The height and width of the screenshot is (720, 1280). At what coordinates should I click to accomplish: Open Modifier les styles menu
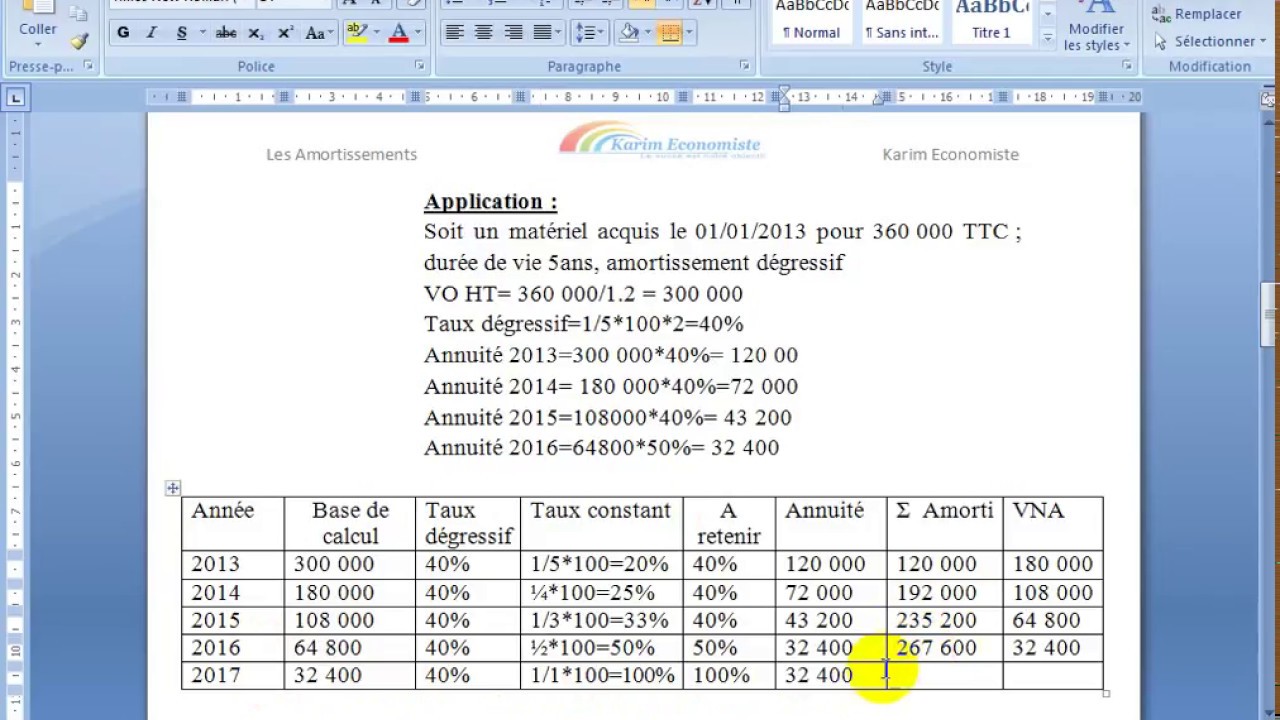pyautogui.click(x=1096, y=28)
